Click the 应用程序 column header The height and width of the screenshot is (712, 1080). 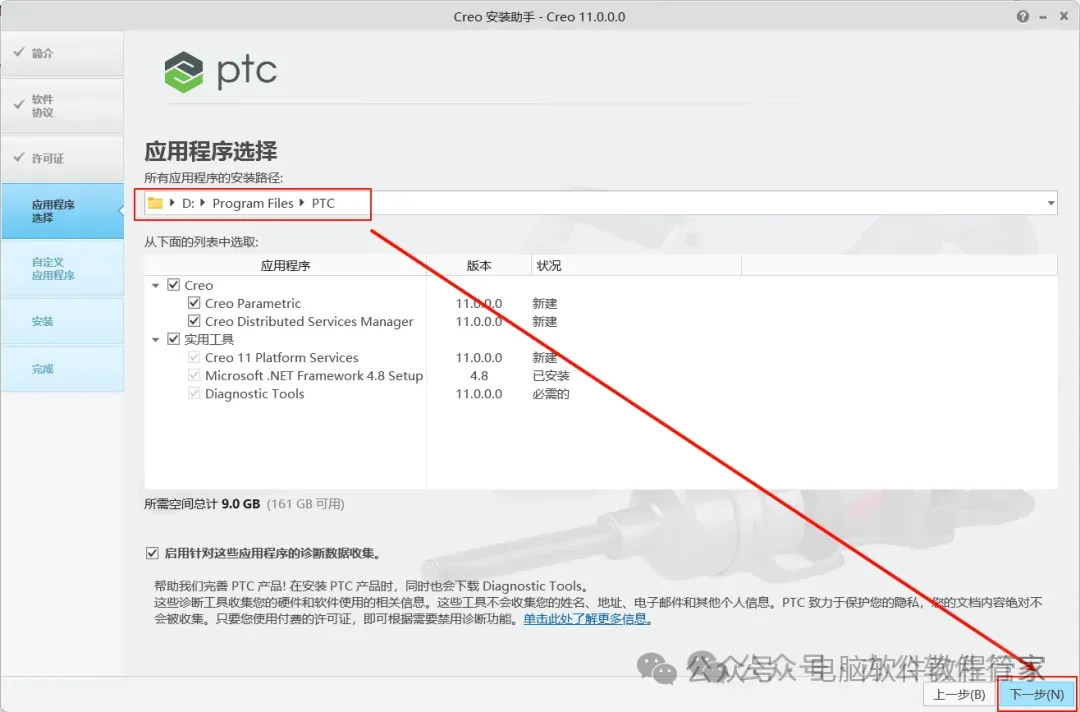pyautogui.click(x=285, y=265)
